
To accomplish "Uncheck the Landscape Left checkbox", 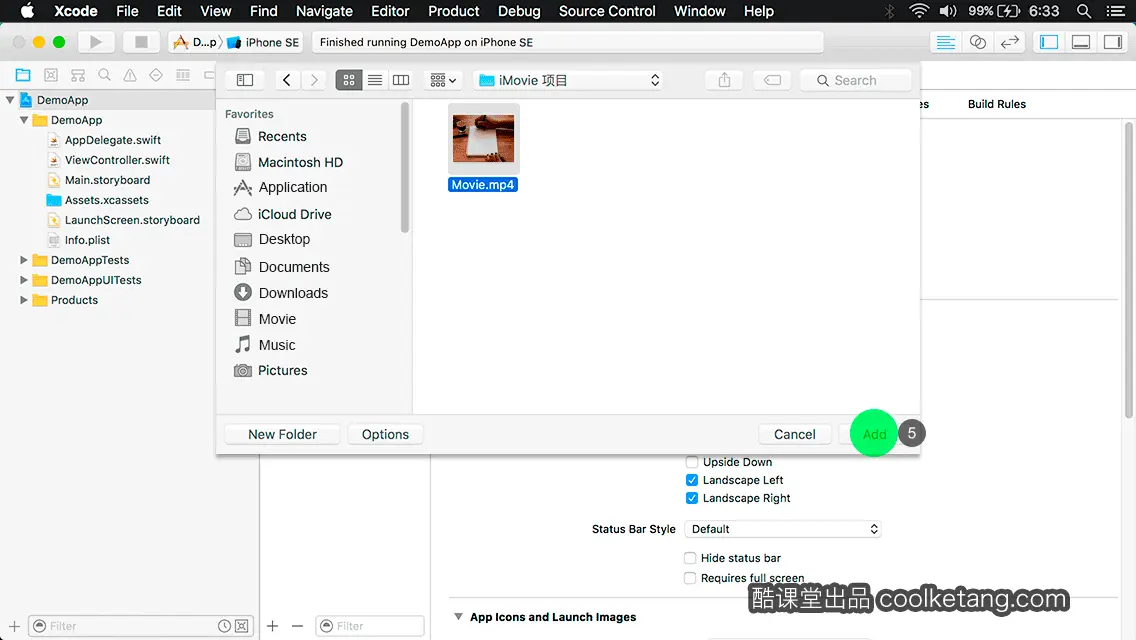I will [692, 480].
